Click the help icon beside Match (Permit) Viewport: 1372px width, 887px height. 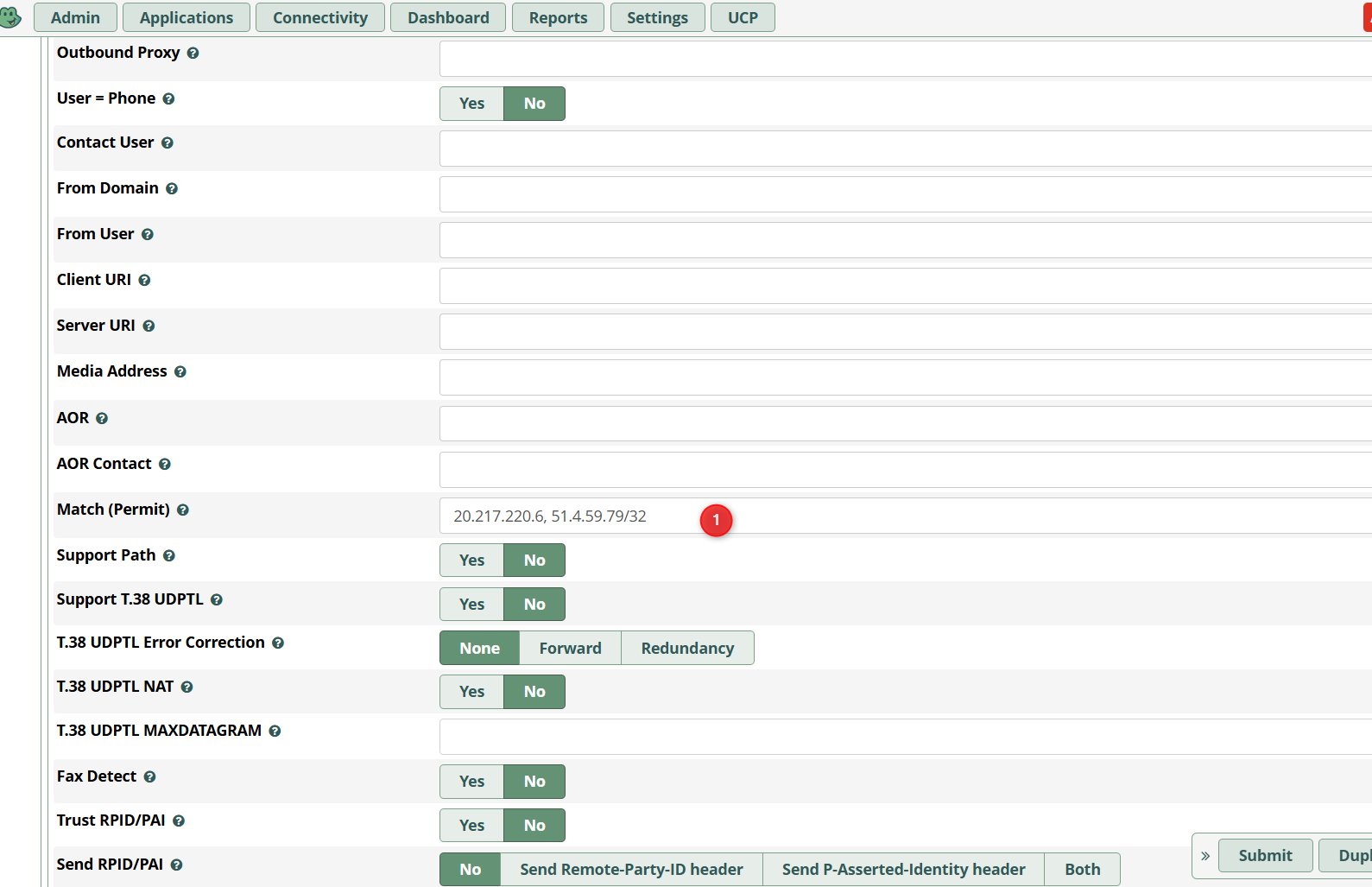183,510
